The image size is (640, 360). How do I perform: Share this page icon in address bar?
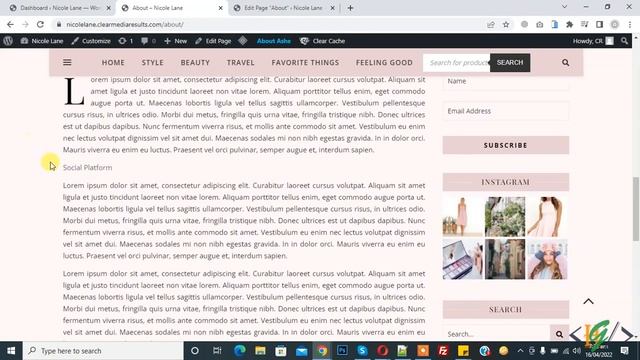pos(491,24)
